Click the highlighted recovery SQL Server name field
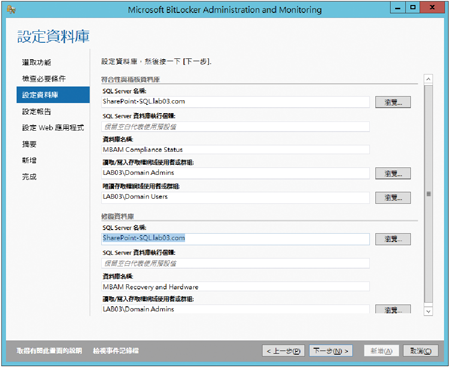This screenshot has height=368, width=450. (x=235, y=238)
